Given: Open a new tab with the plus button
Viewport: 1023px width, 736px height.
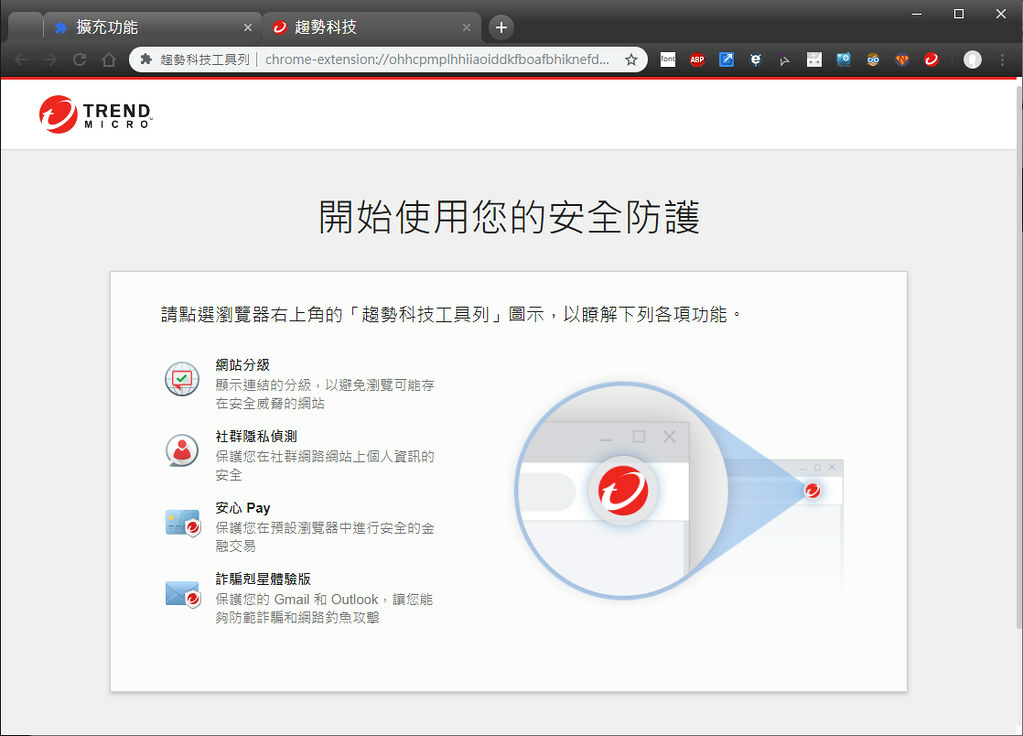Looking at the screenshot, I should (501, 27).
